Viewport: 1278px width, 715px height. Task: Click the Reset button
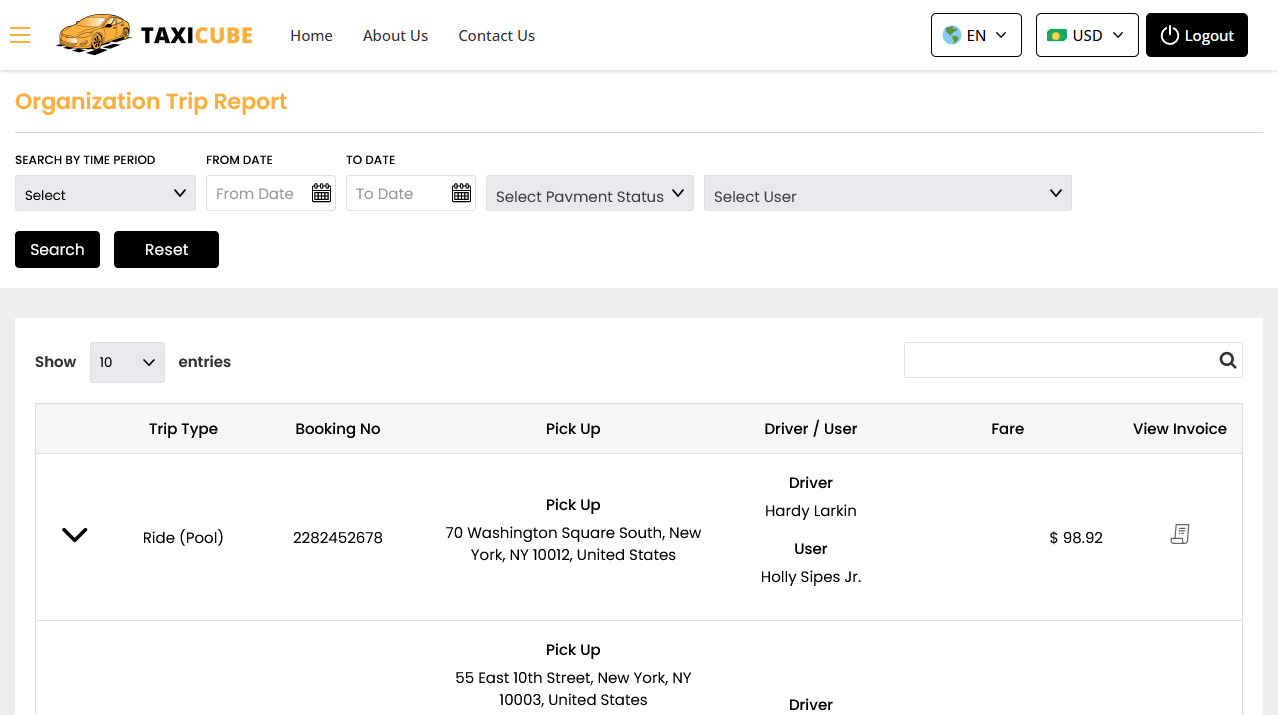166,250
